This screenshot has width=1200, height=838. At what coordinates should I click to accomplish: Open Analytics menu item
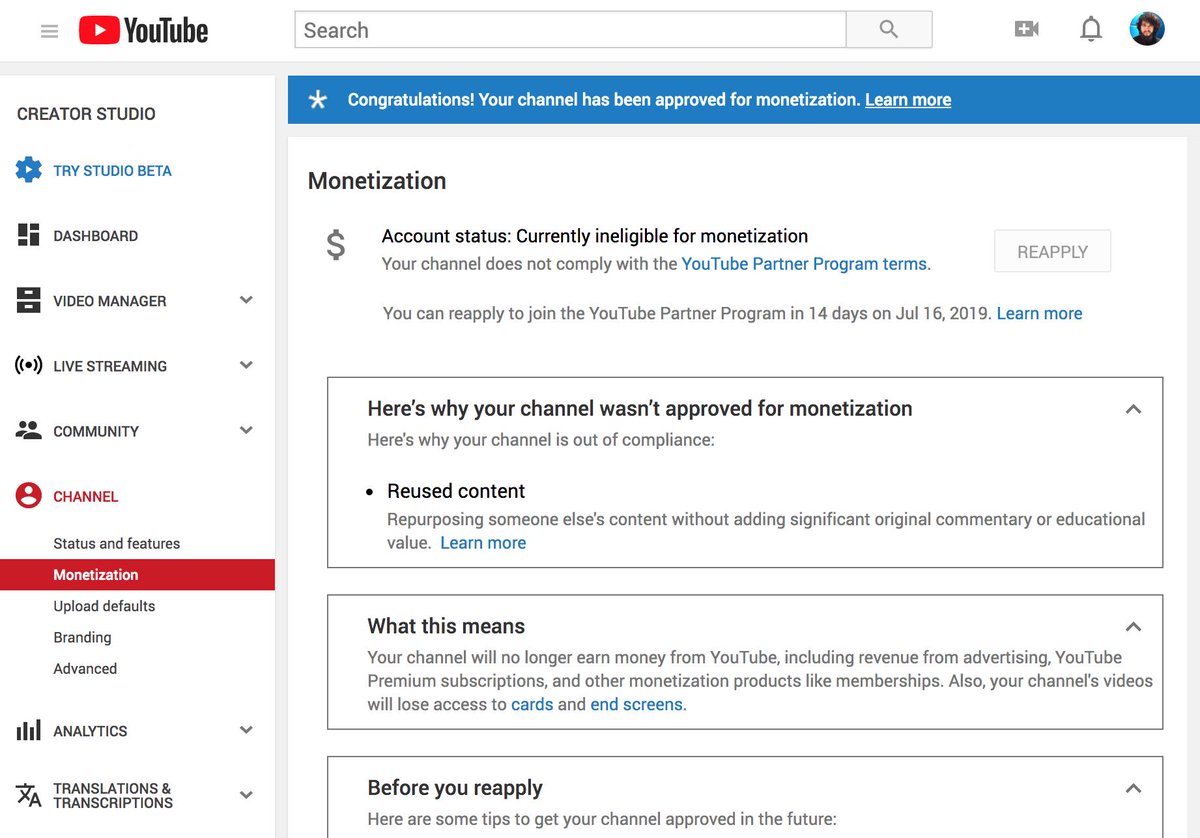90,731
